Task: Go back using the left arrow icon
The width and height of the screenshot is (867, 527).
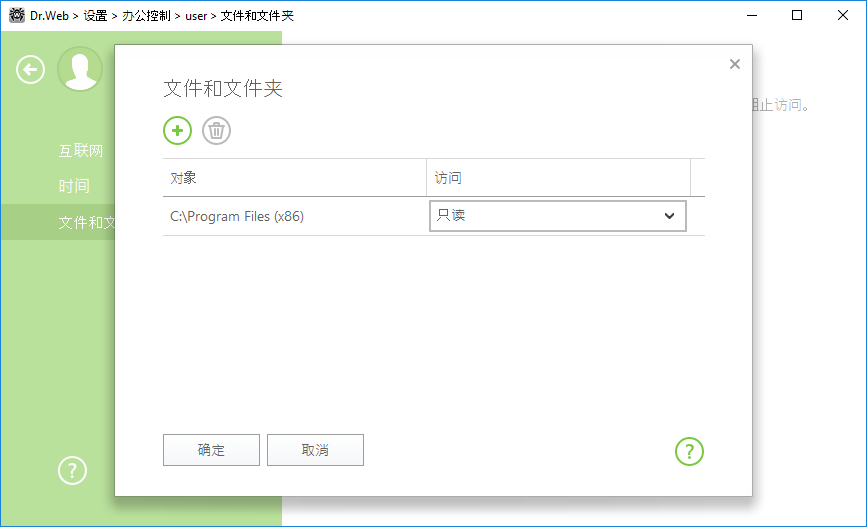Action: [x=31, y=69]
